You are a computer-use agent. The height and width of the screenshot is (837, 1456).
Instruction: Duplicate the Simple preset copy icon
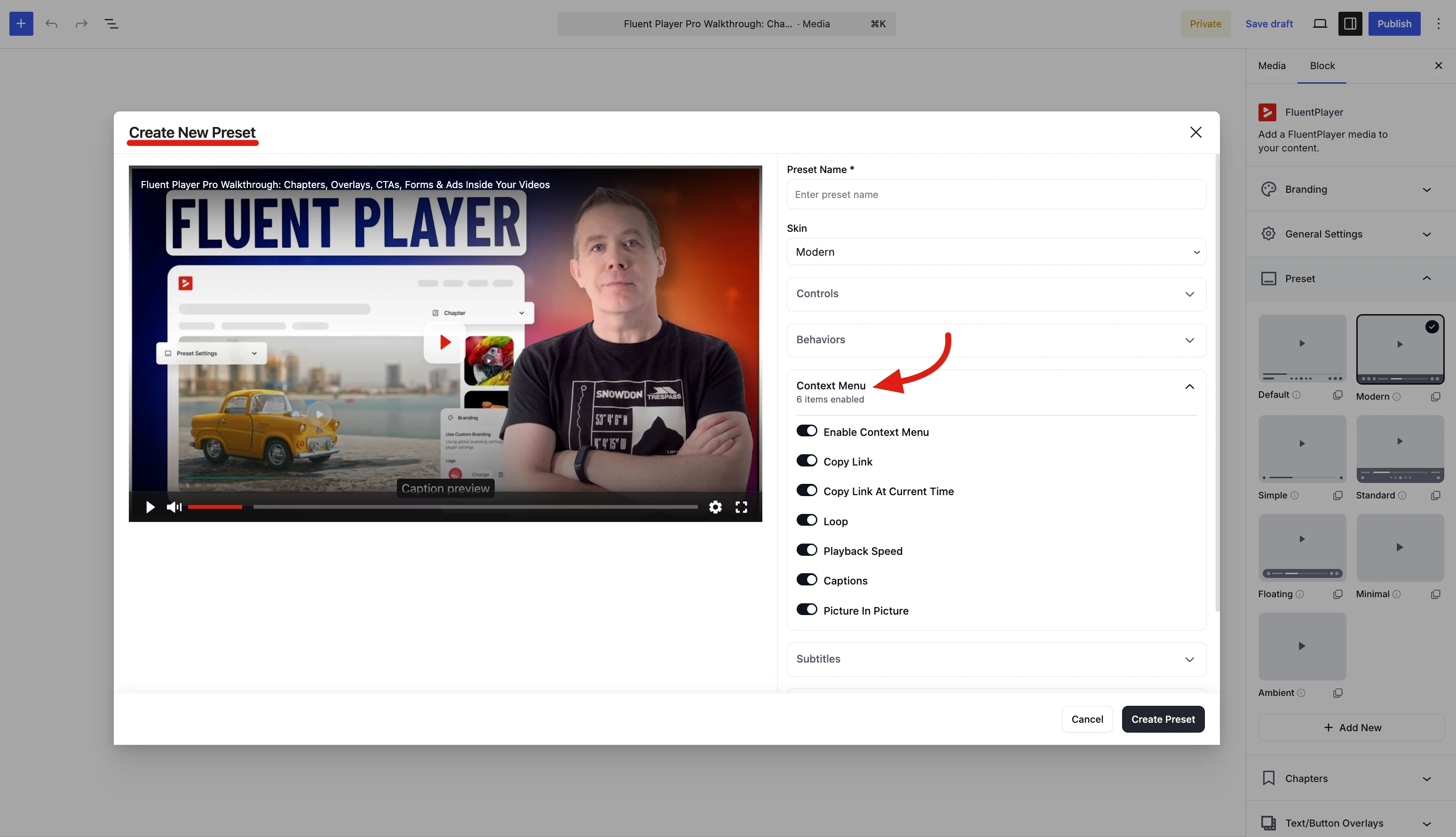[x=1337, y=496]
